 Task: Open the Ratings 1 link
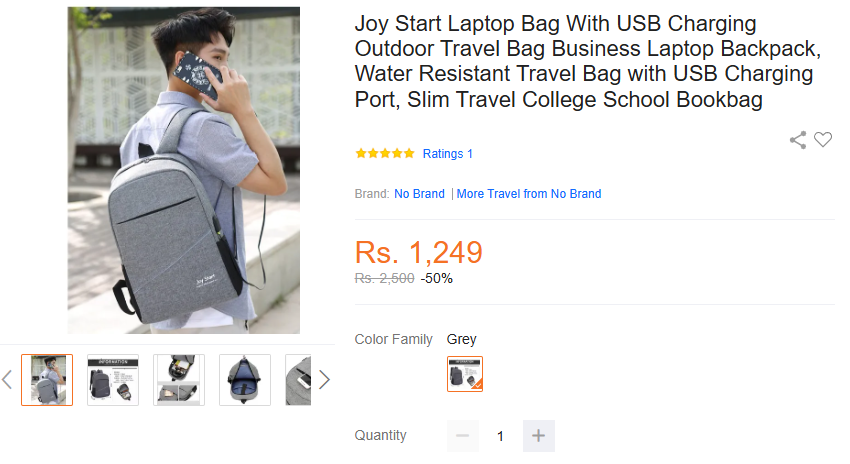click(x=448, y=154)
